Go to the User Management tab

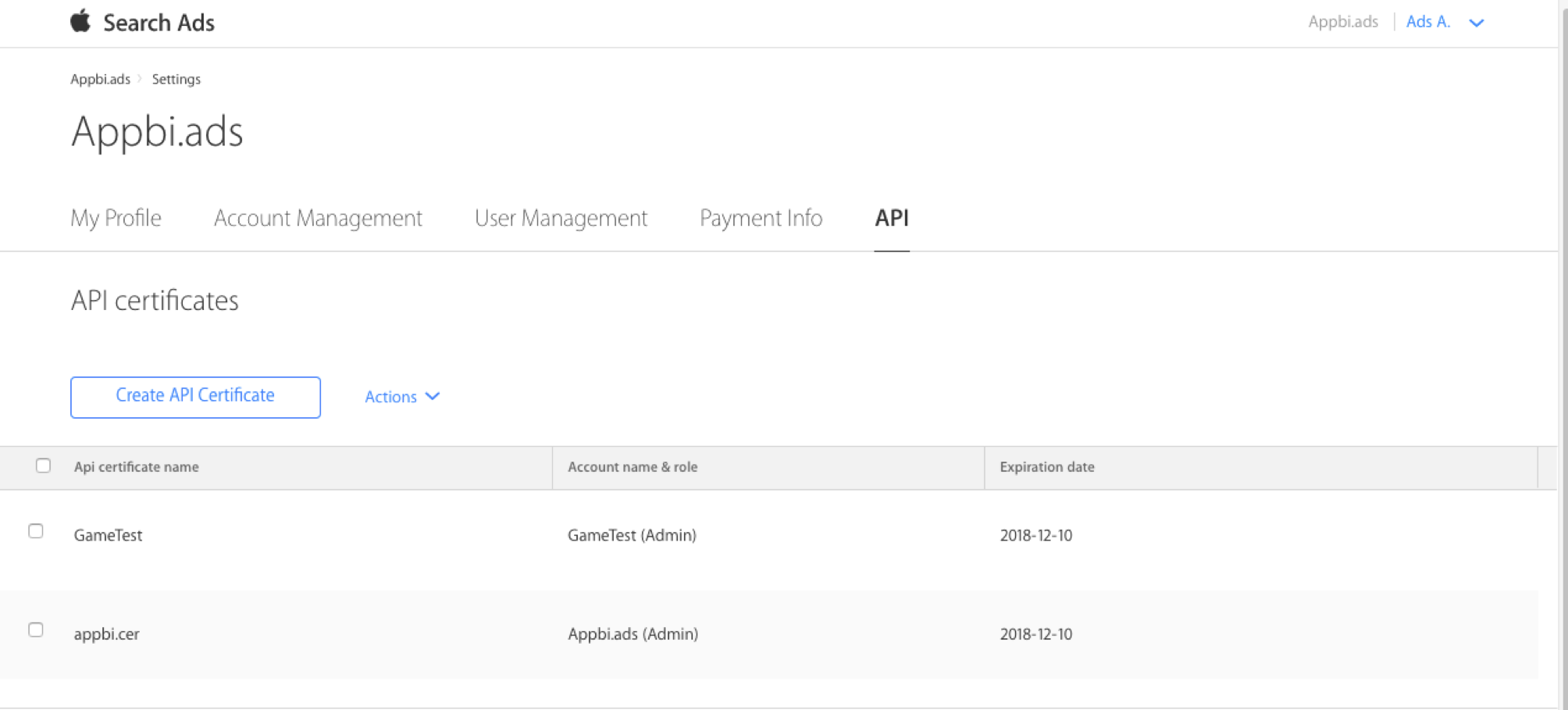click(x=561, y=218)
